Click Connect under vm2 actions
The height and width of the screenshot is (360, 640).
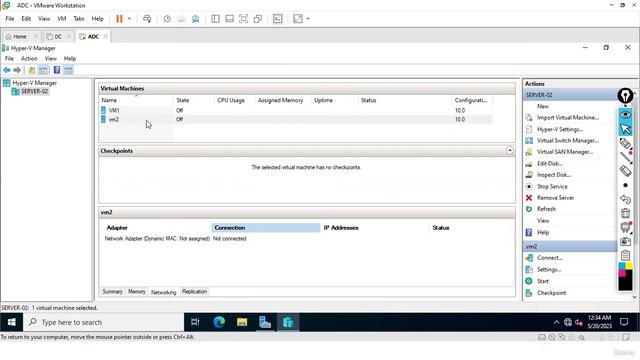tap(550, 258)
